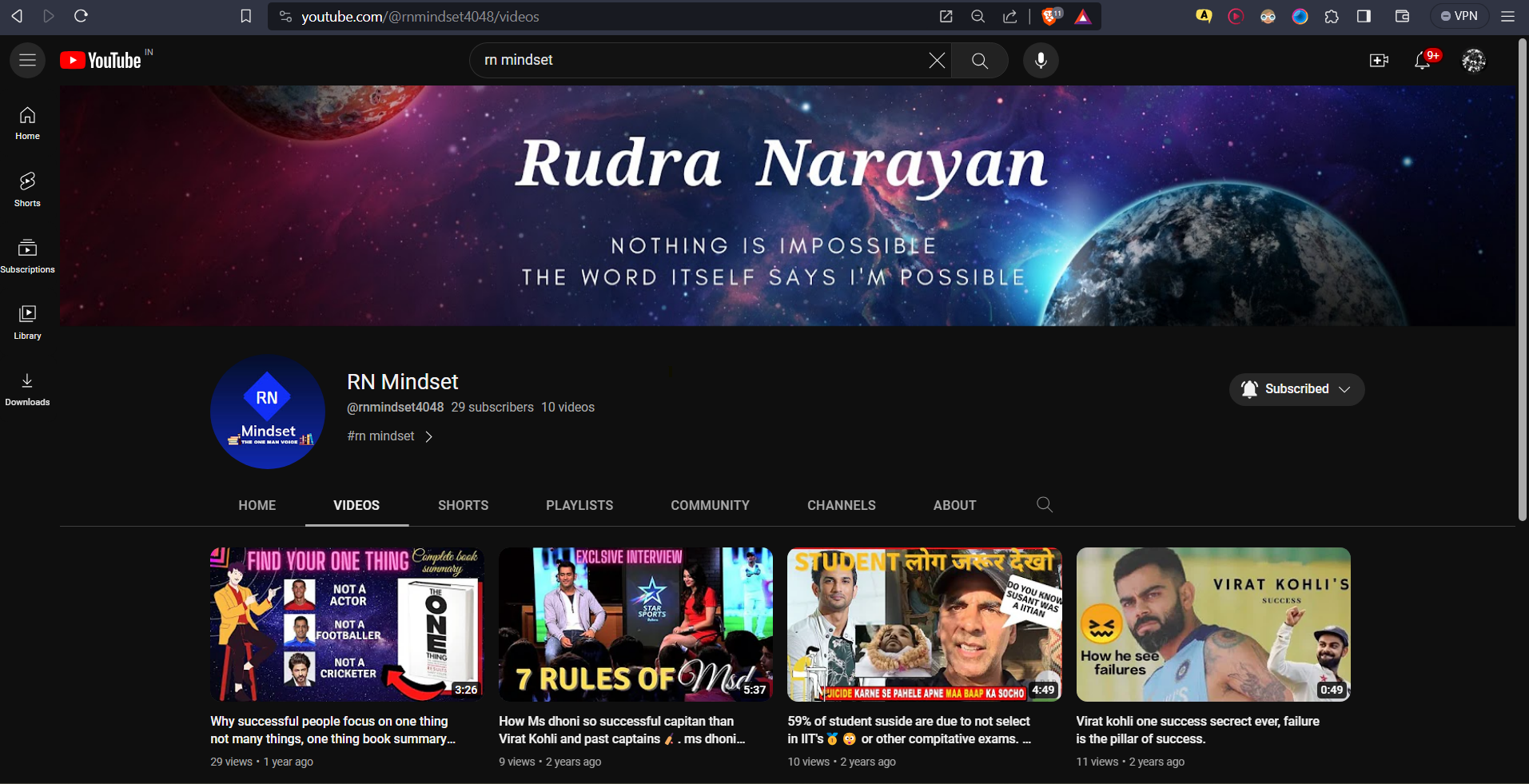Open the COMMUNITY tab
This screenshot has width=1529, height=784.
pos(710,505)
